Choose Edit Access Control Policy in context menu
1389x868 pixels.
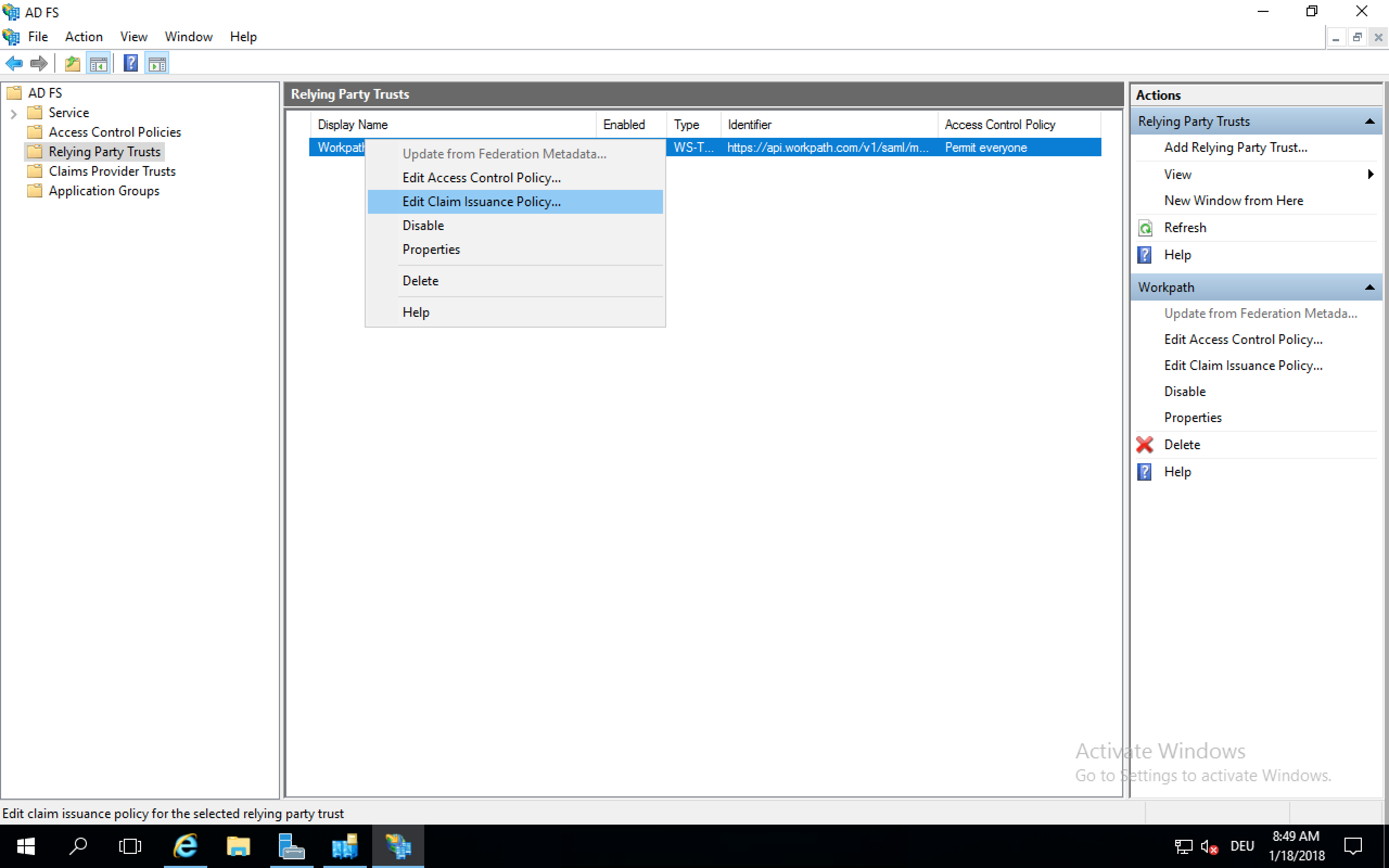[515, 178]
